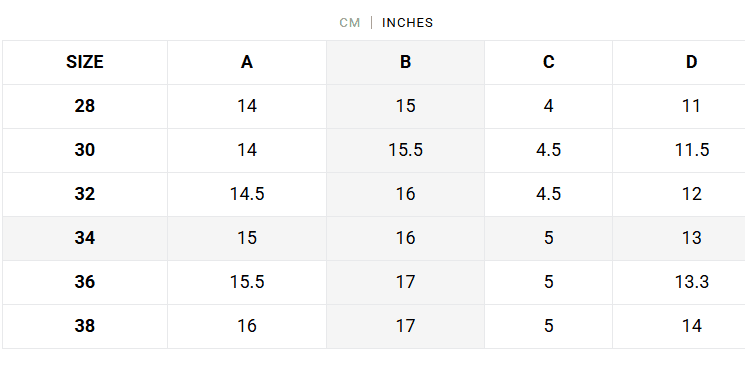Viewport: 745px width, 366px height.
Task: Select size 38 row label
Action: [85, 326]
